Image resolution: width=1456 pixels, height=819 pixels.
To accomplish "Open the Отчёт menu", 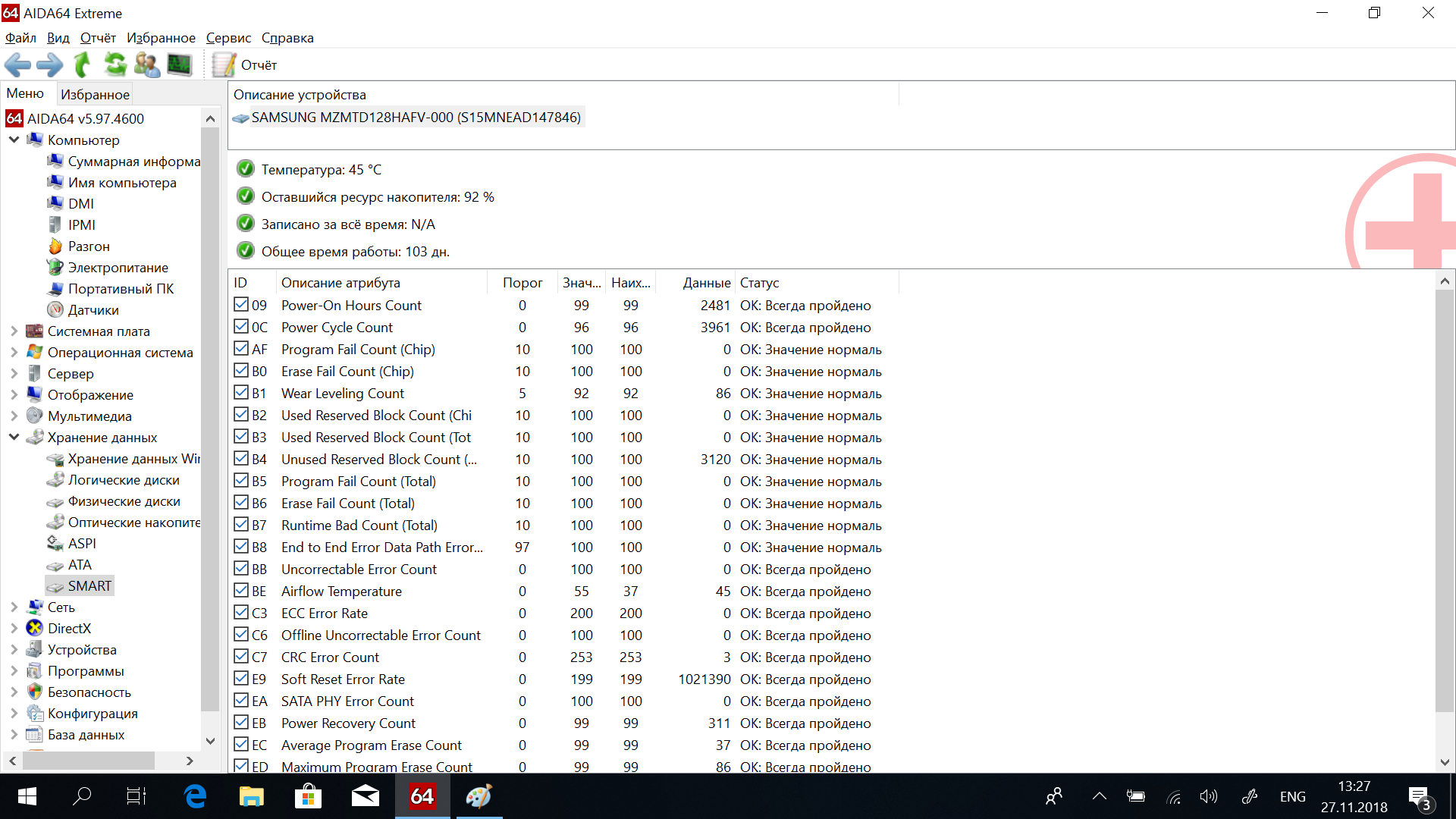I will pos(98,38).
